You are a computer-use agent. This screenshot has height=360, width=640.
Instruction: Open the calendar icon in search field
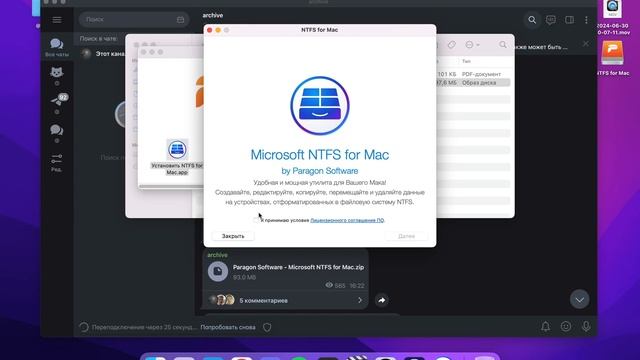click(x=180, y=20)
